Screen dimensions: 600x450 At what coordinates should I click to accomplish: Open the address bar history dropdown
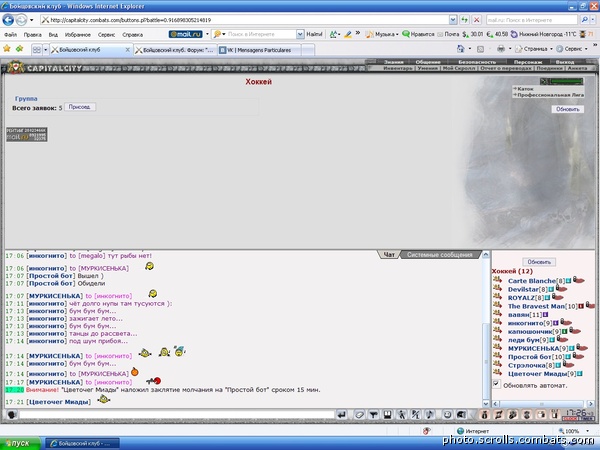(x=453, y=20)
